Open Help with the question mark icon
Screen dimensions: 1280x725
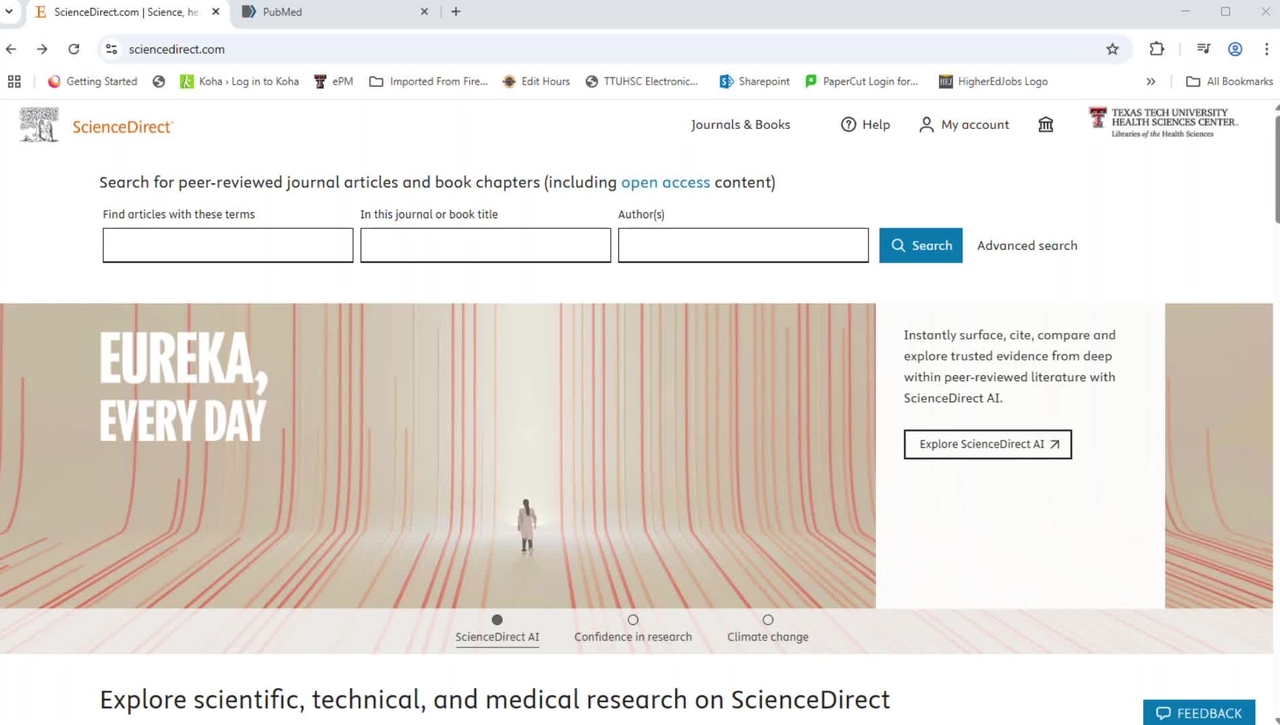click(x=865, y=125)
